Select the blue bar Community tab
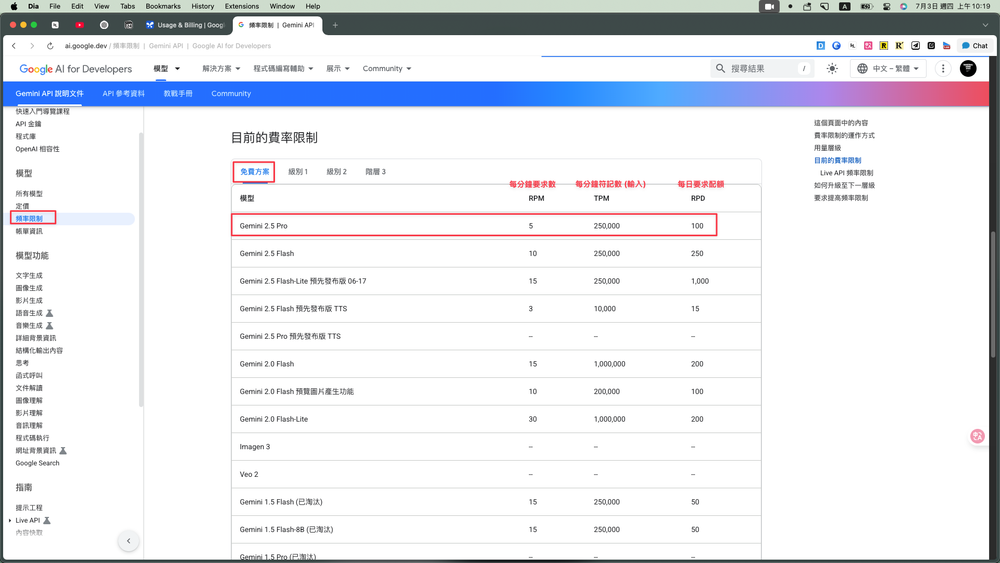 pos(231,94)
